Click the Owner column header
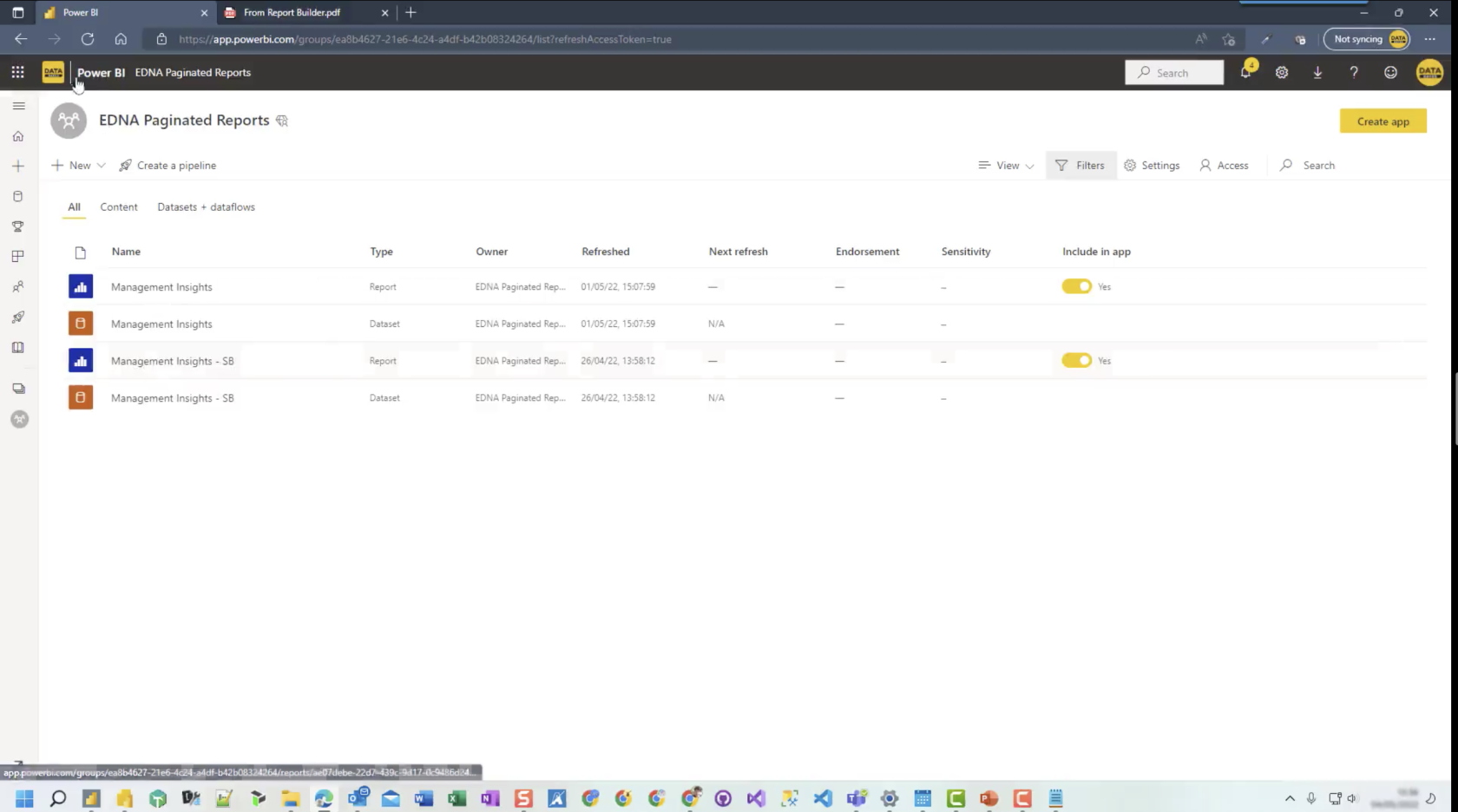This screenshot has width=1458, height=812. coord(492,252)
